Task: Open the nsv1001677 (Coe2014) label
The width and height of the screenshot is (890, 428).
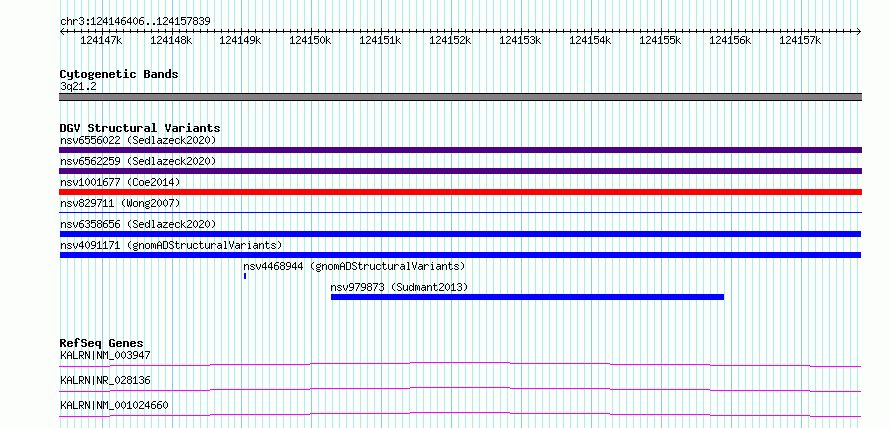Action: [x=120, y=182]
